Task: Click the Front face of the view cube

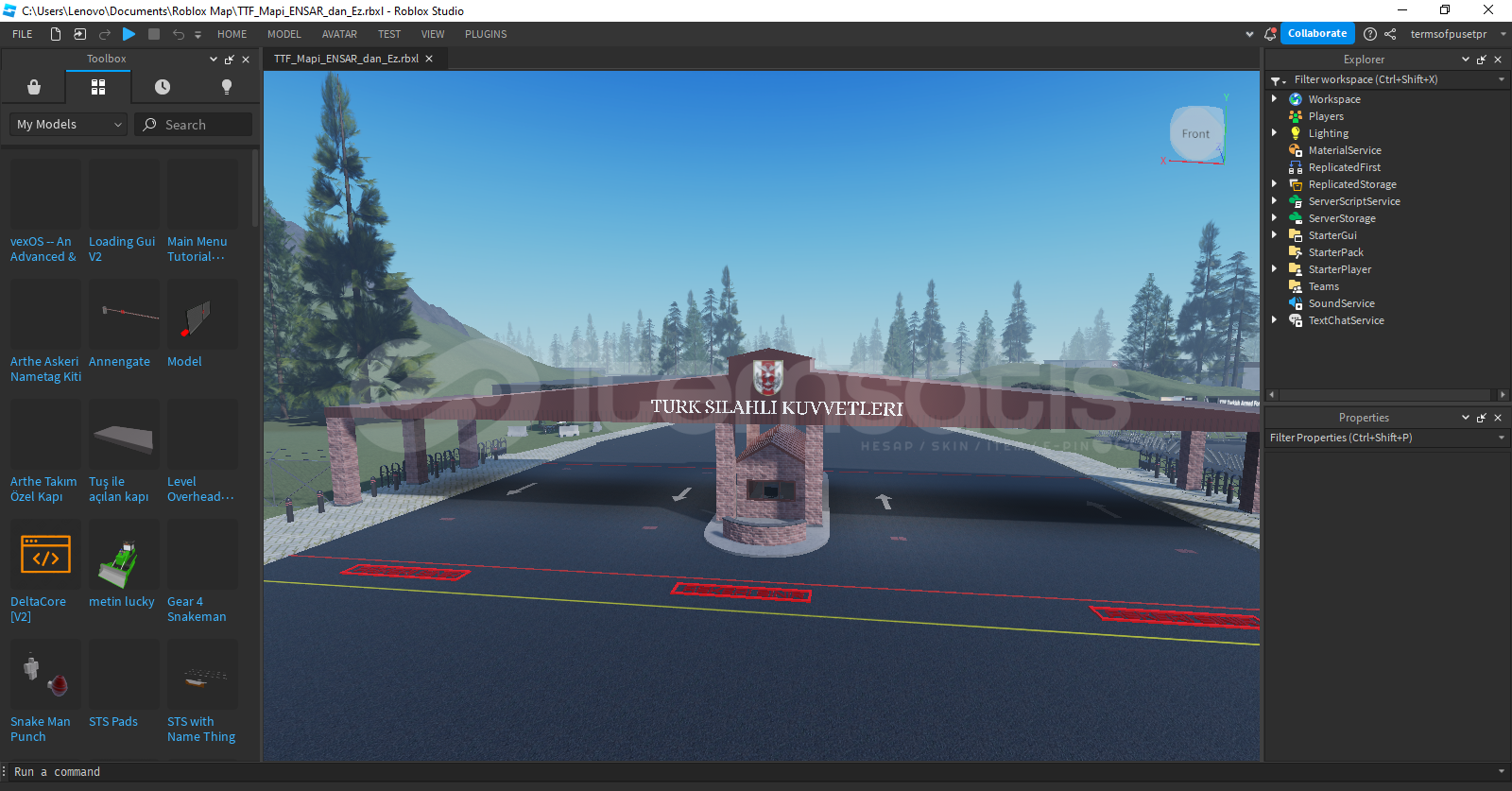Action: coord(1195,134)
